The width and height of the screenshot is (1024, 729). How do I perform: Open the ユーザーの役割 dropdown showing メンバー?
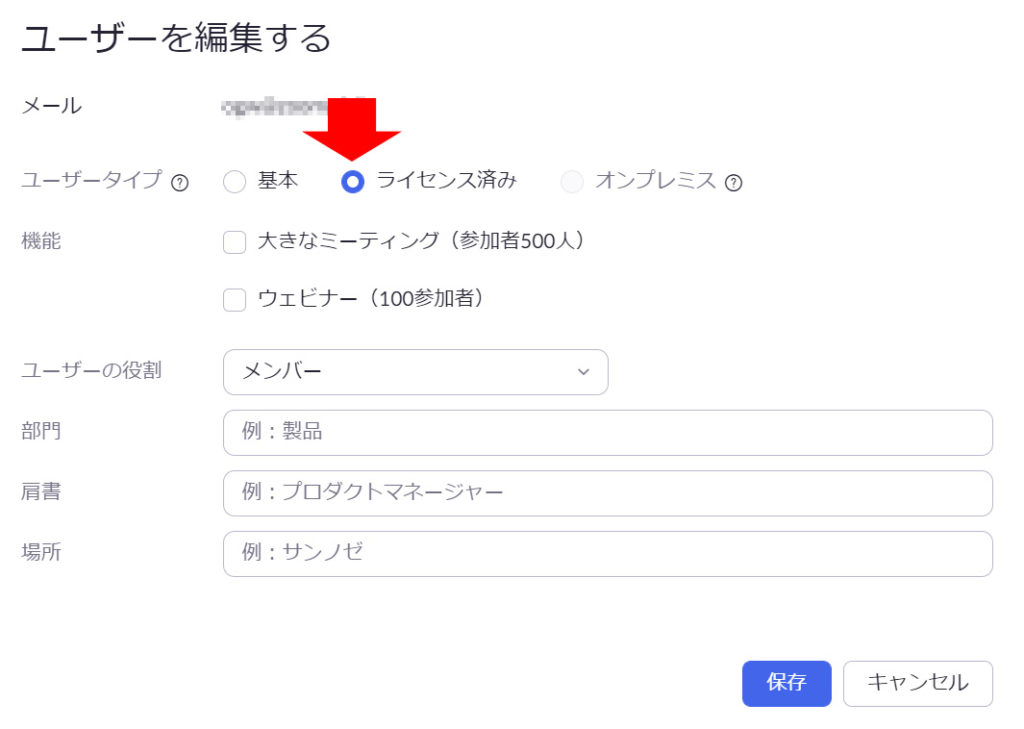(415, 372)
